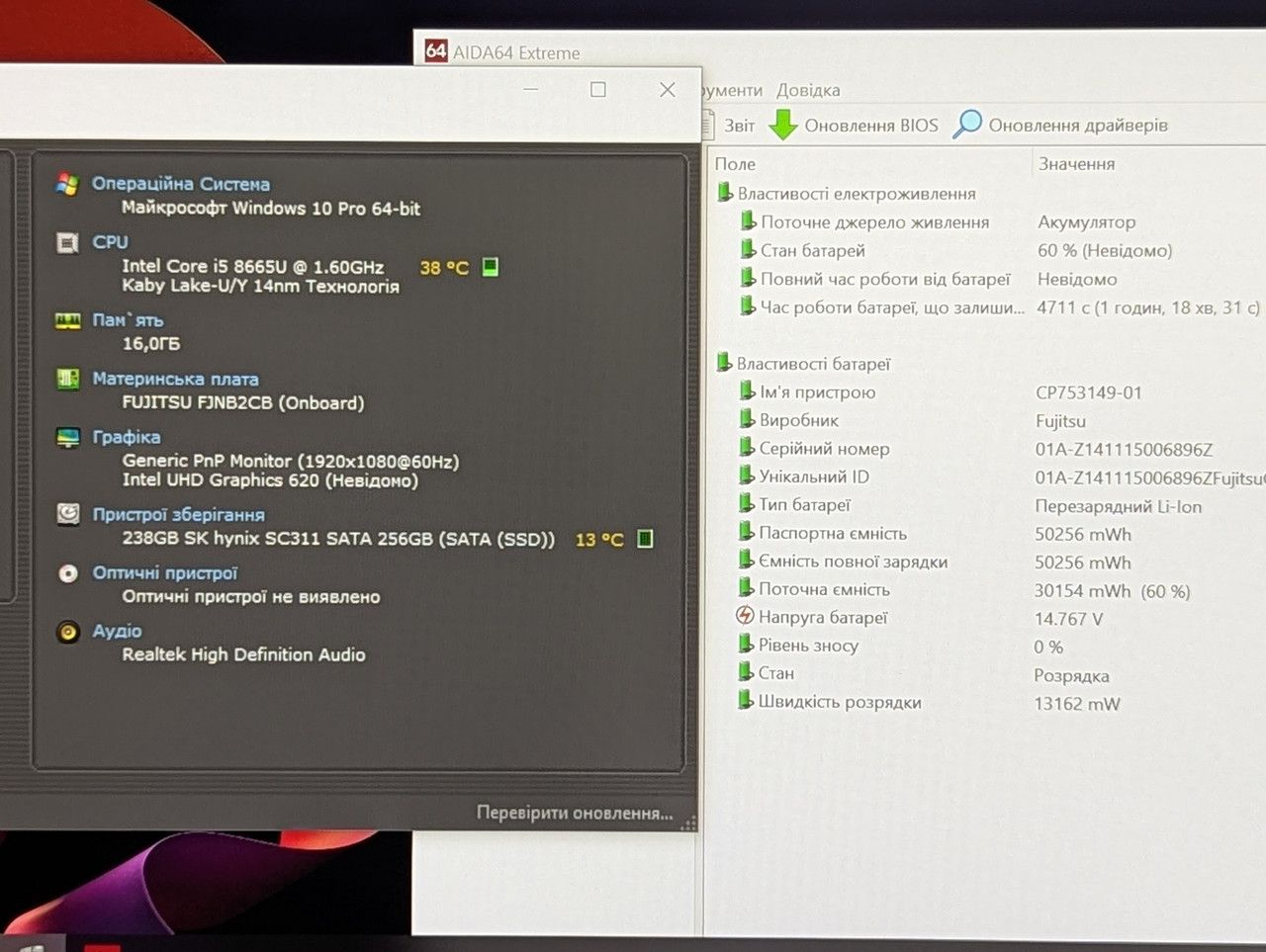Screen dimensions: 1266x952
Task: Click the AIDA64 app icon in the title bar
Action: click(x=435, y=50)
